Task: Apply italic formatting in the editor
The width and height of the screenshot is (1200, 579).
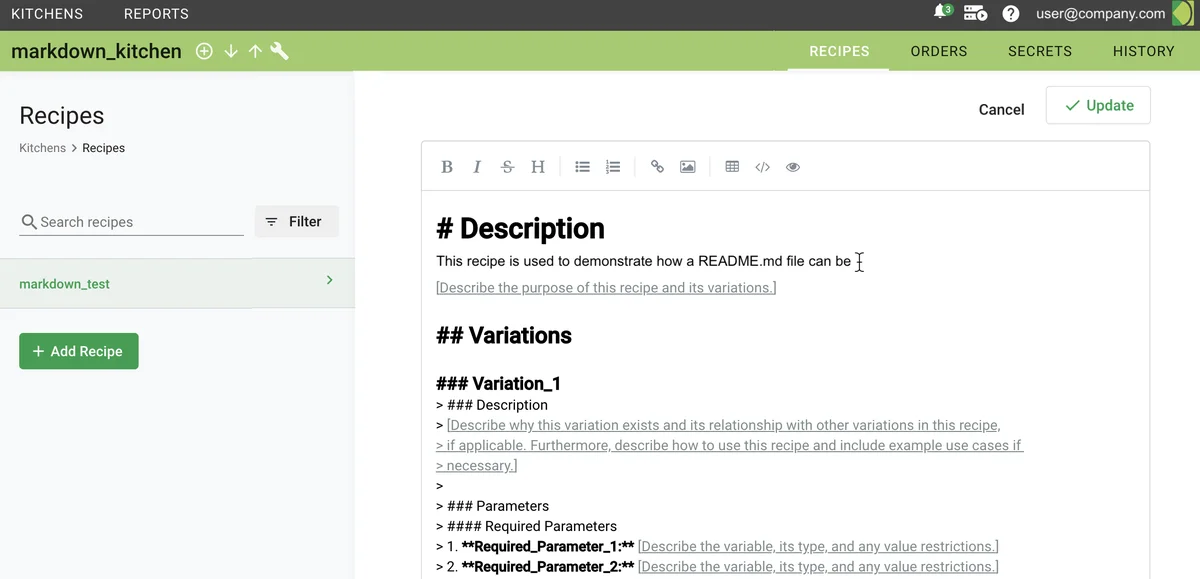Action: point(477,167)
